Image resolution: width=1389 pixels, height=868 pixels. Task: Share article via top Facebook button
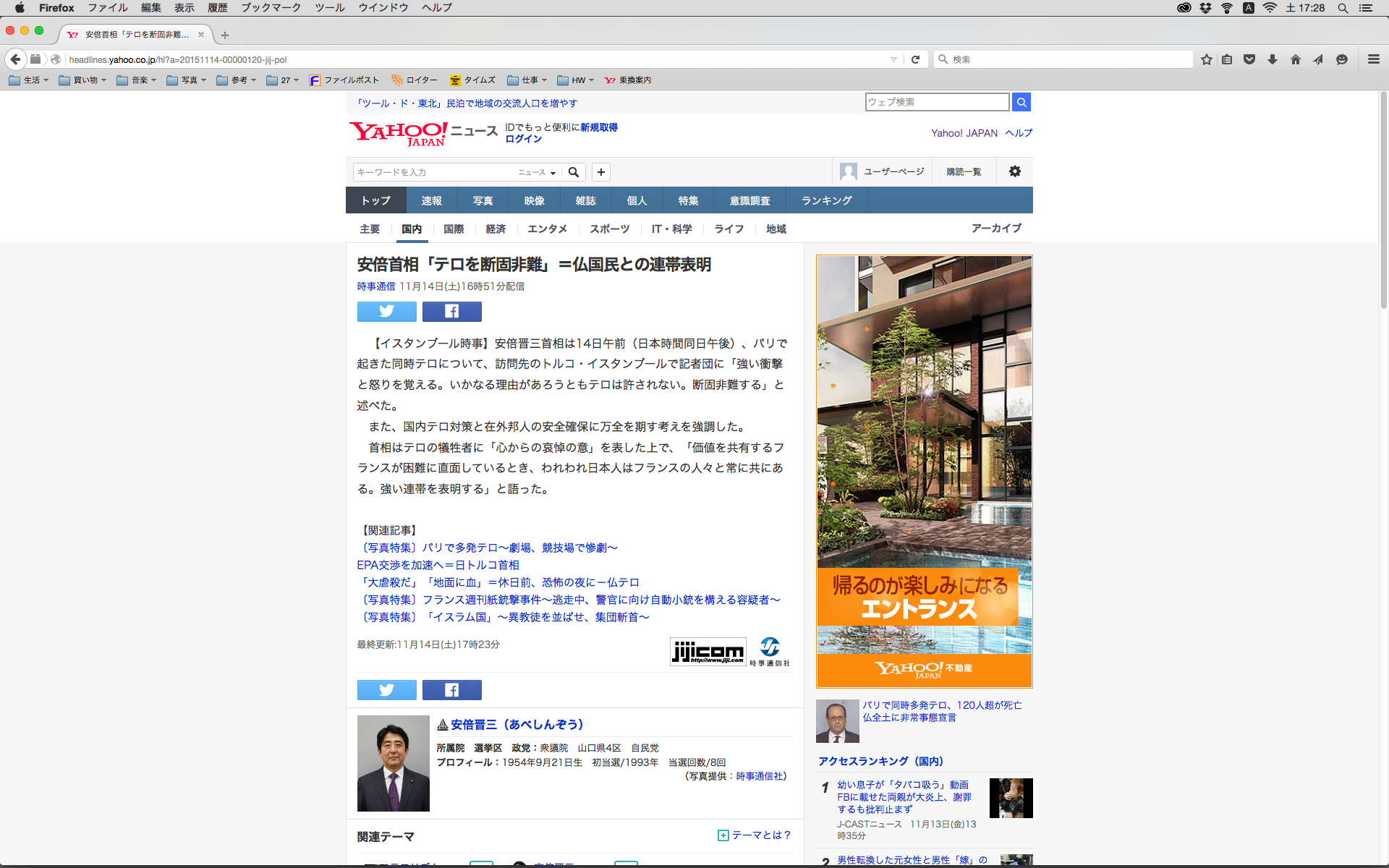click(x=451, y=312)
